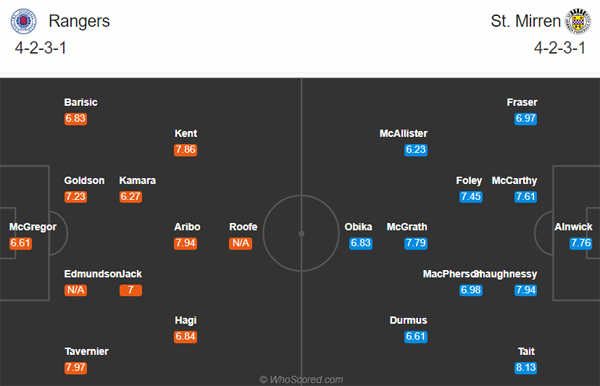Click the St. Mirren club crest icon
The width and height of the screenshot is (600, 386).
tap(578, 21)
